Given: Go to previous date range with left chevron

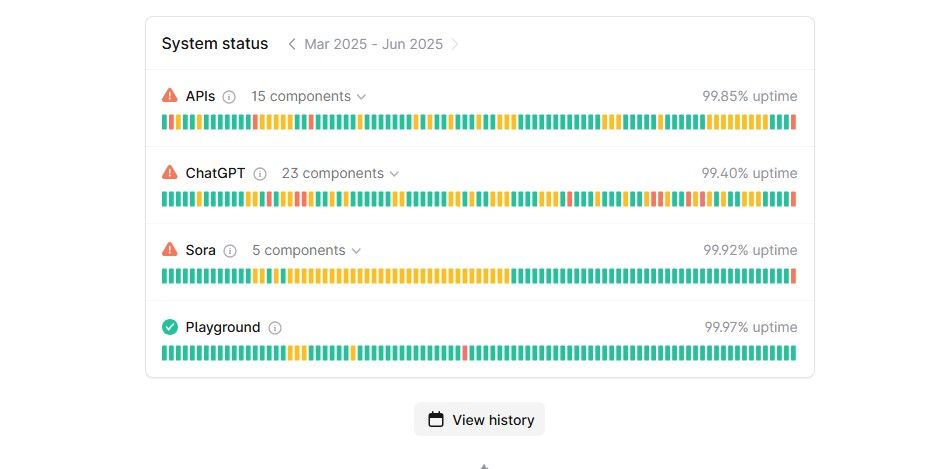Looking at the screenshot, I should coord(292,44).
